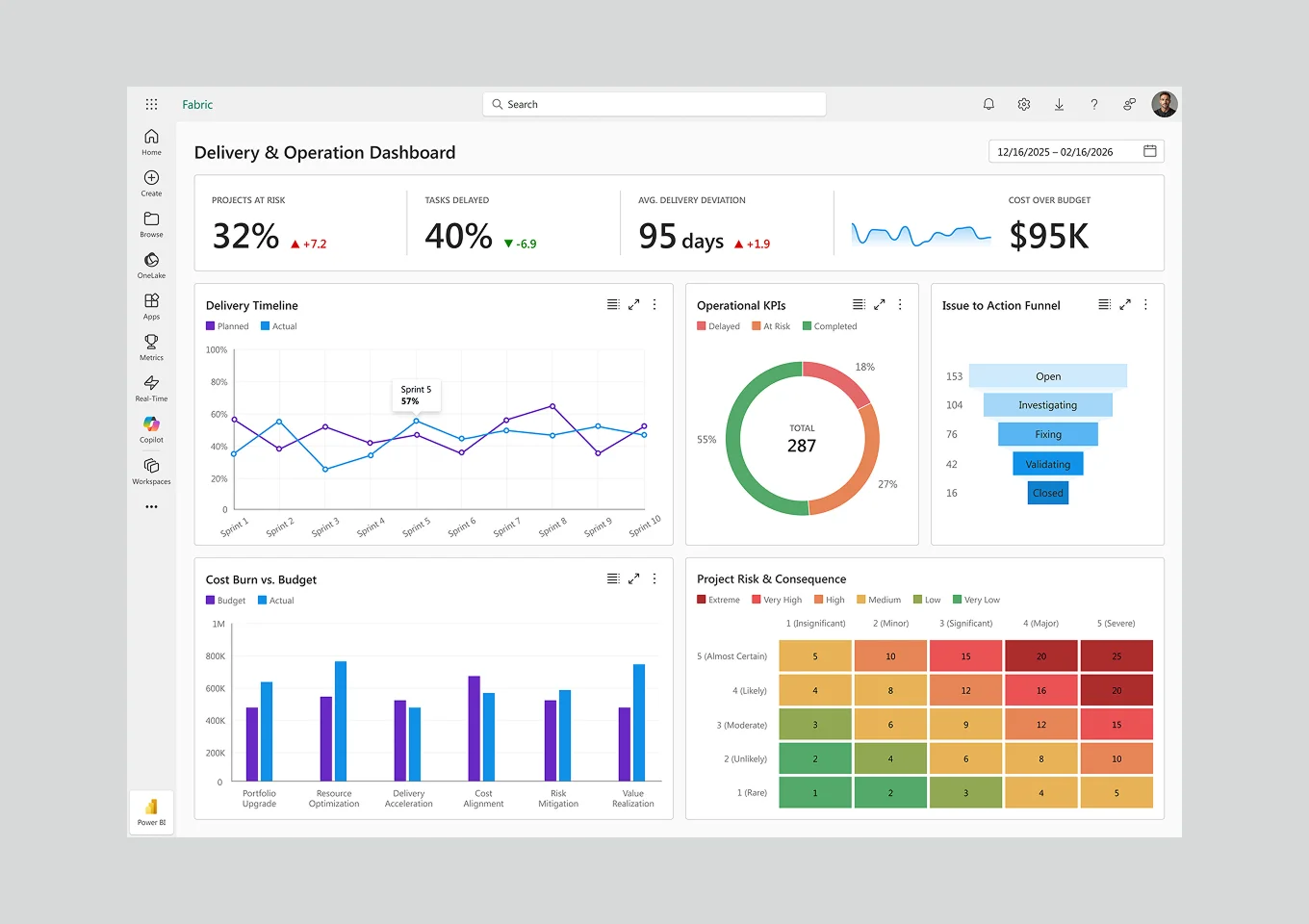Expand the Delivery Timeline chart to focus mode
Image resolution: width=1309 pixels, height=924 pixels.
click(x=633, y=304)
